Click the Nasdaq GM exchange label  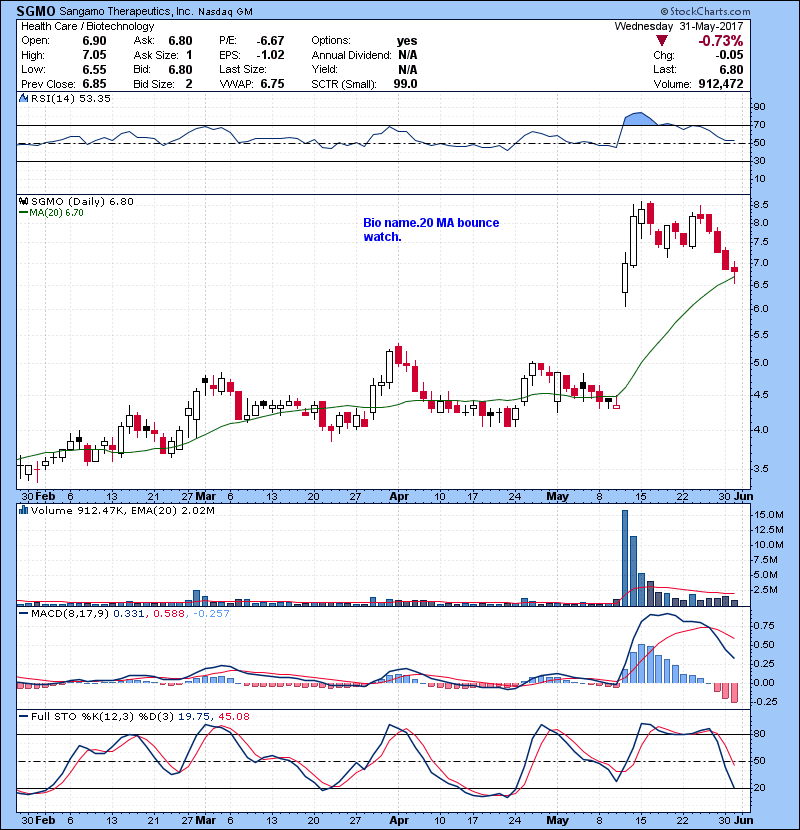coord(225,12)
